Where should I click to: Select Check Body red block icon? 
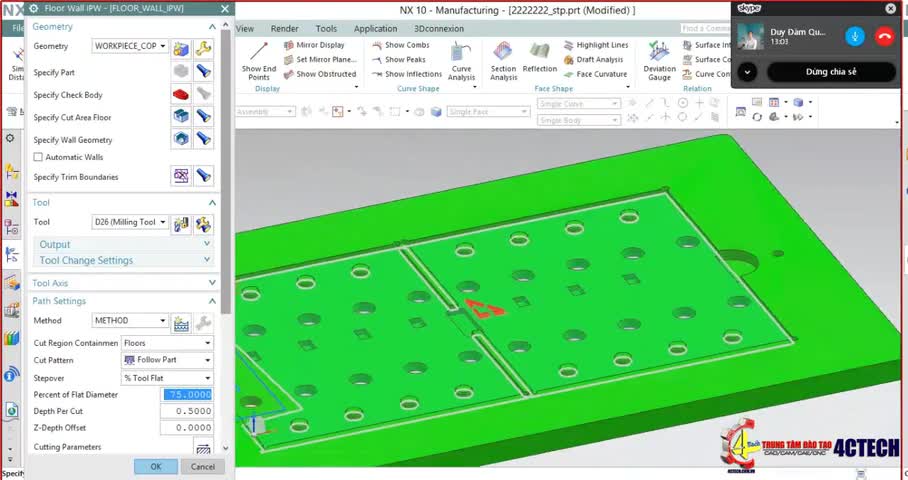181,94
